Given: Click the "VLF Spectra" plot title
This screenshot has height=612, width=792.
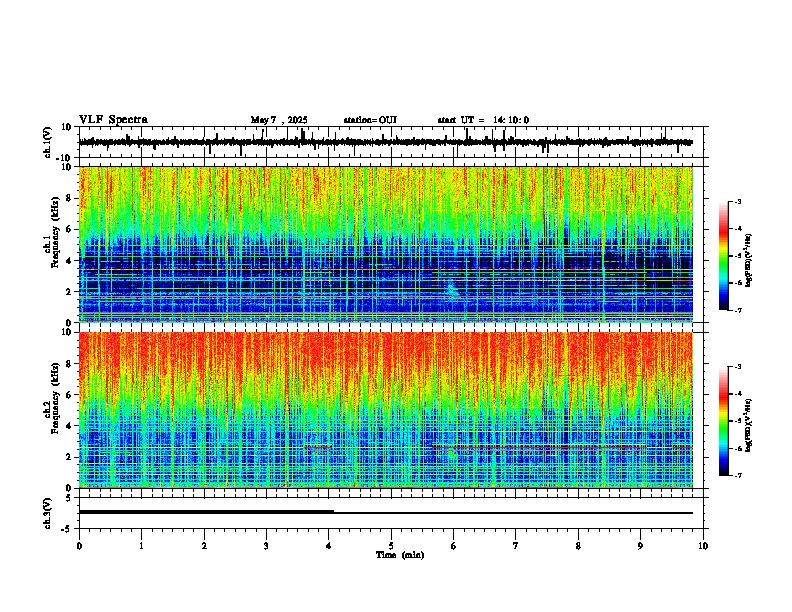Looking at the screenshot, I should (113, 120).
